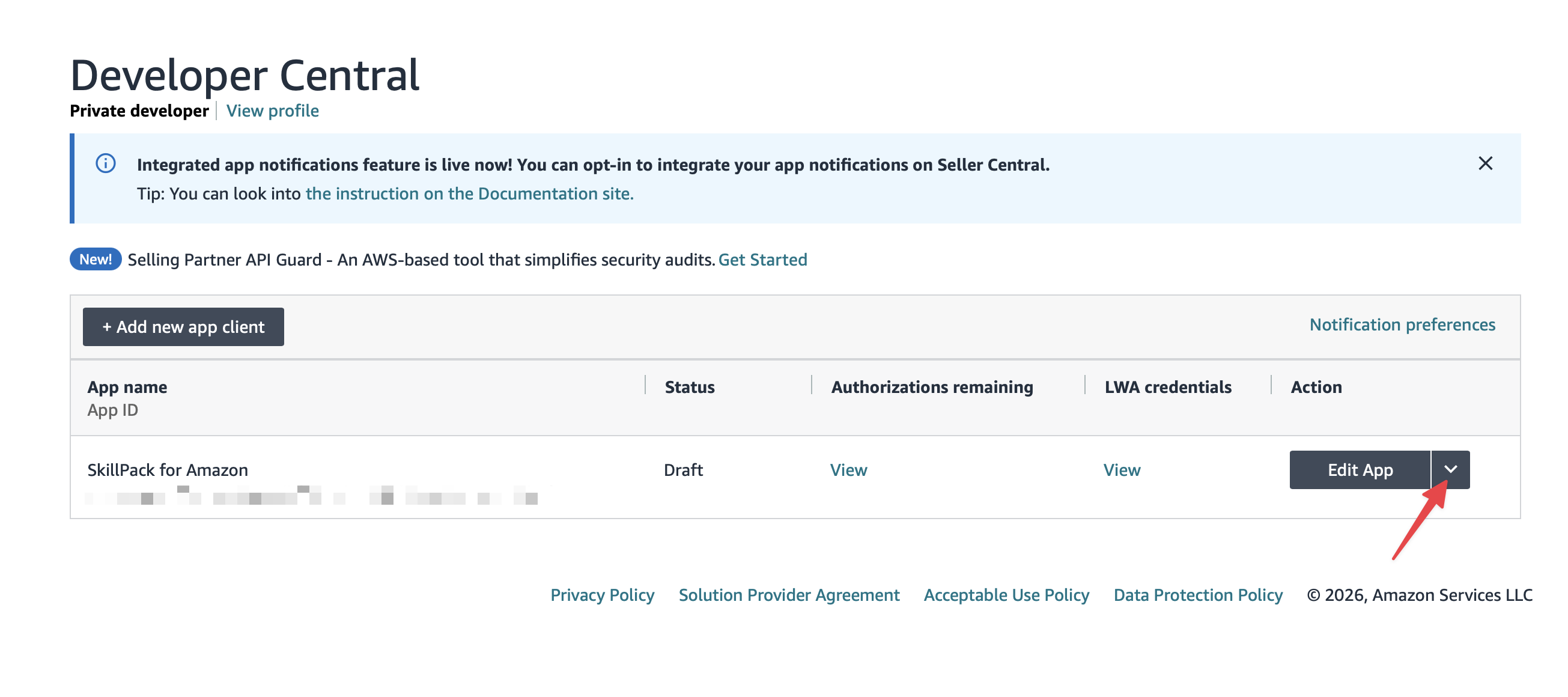Screen dimensions: 1568x697
Task: Expand the dropdown arrow next to Edit App
Action: click(x=1450, y=469)
